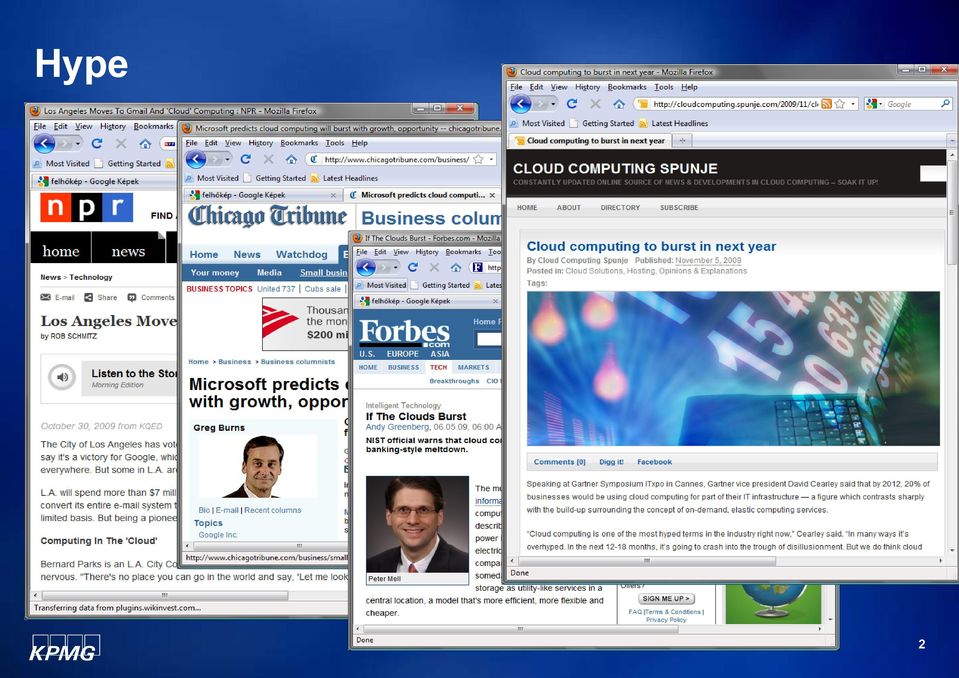Close felhőkép tab in Chicago Tribune window

point(333,196)
